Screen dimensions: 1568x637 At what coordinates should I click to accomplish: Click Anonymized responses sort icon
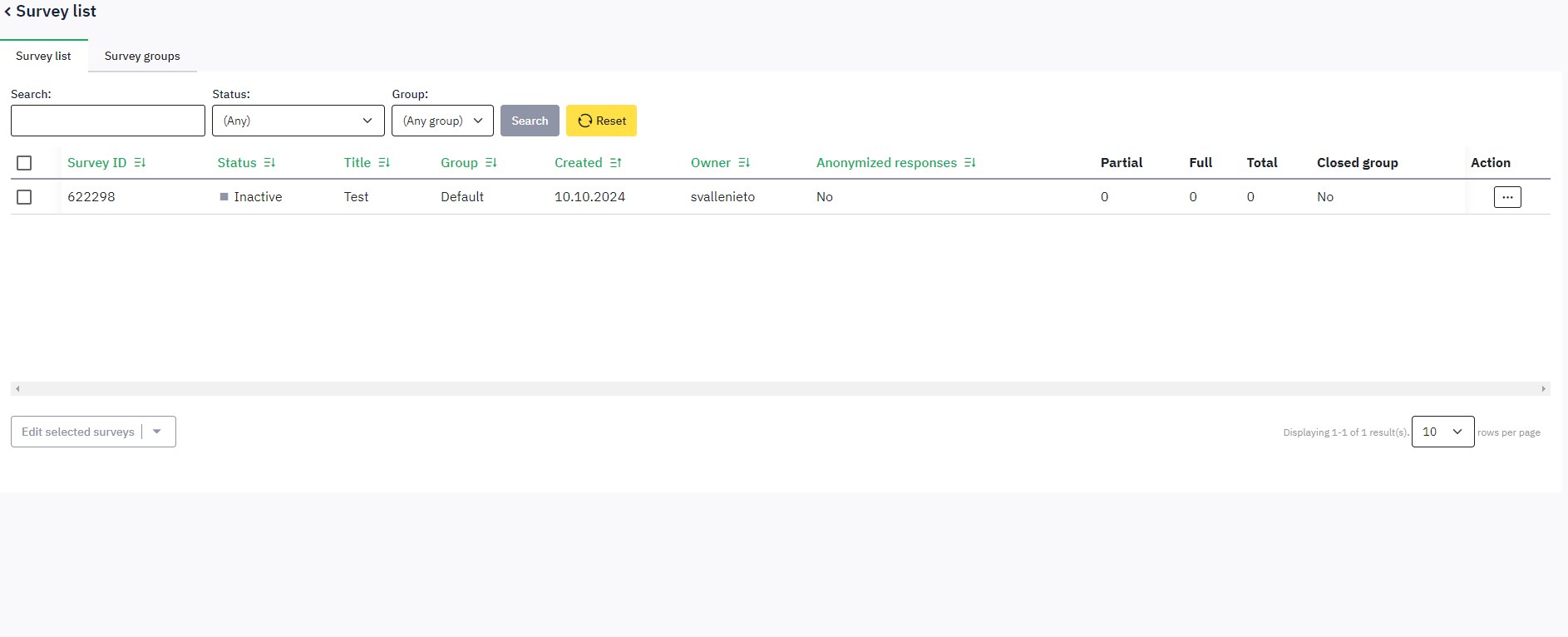point(970,163)
